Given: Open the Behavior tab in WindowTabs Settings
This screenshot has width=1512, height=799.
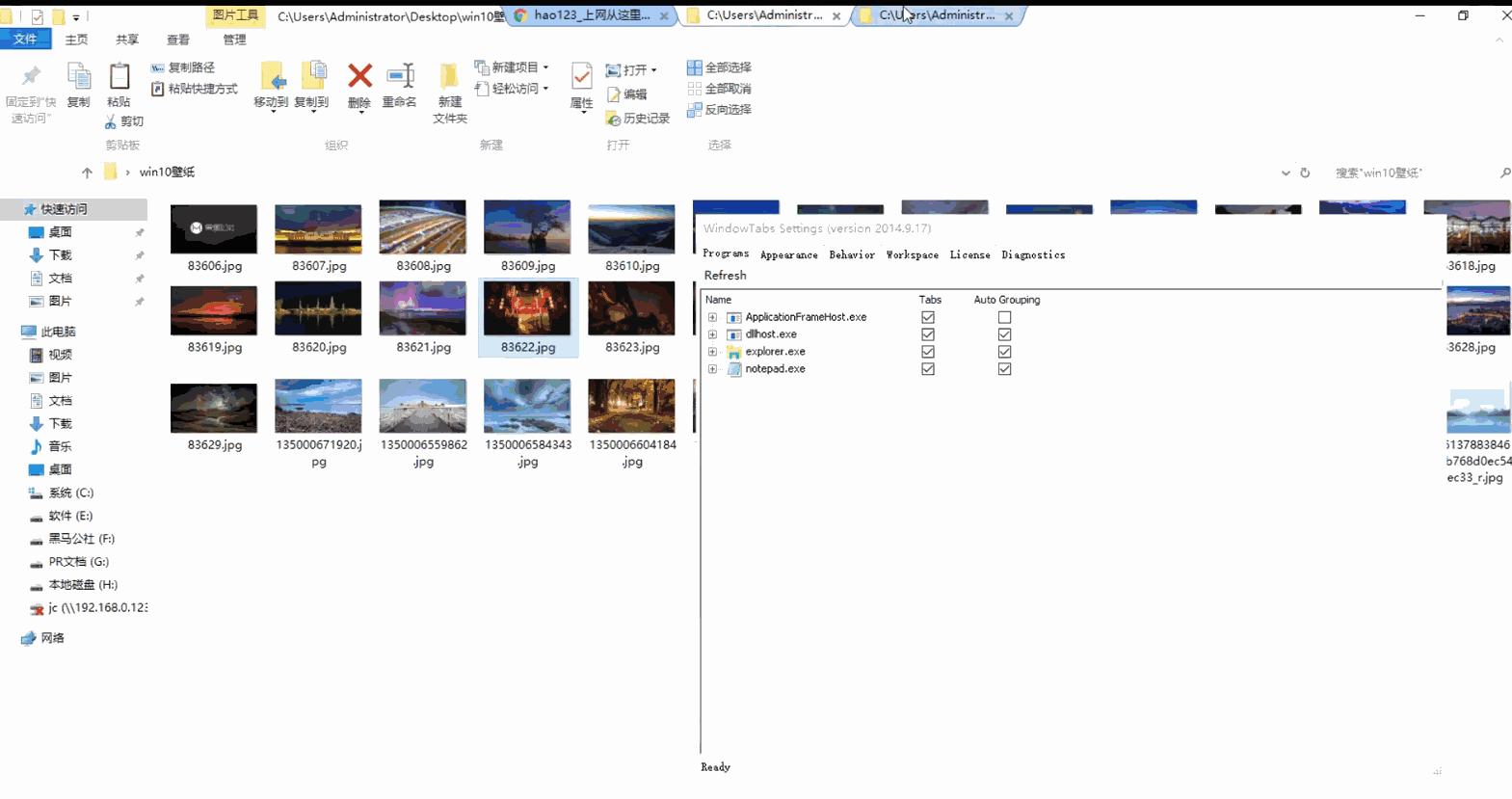Looking at the screenshot, I should pyautogui.click(x=852, y=255).
